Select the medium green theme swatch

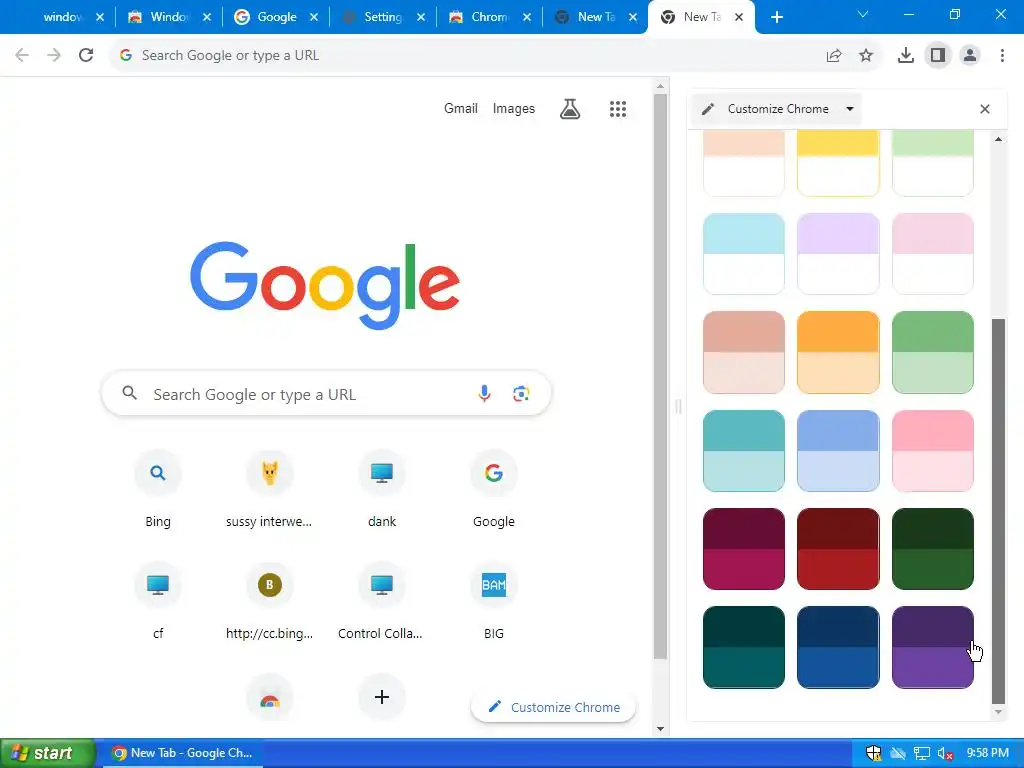coord(933,352)
